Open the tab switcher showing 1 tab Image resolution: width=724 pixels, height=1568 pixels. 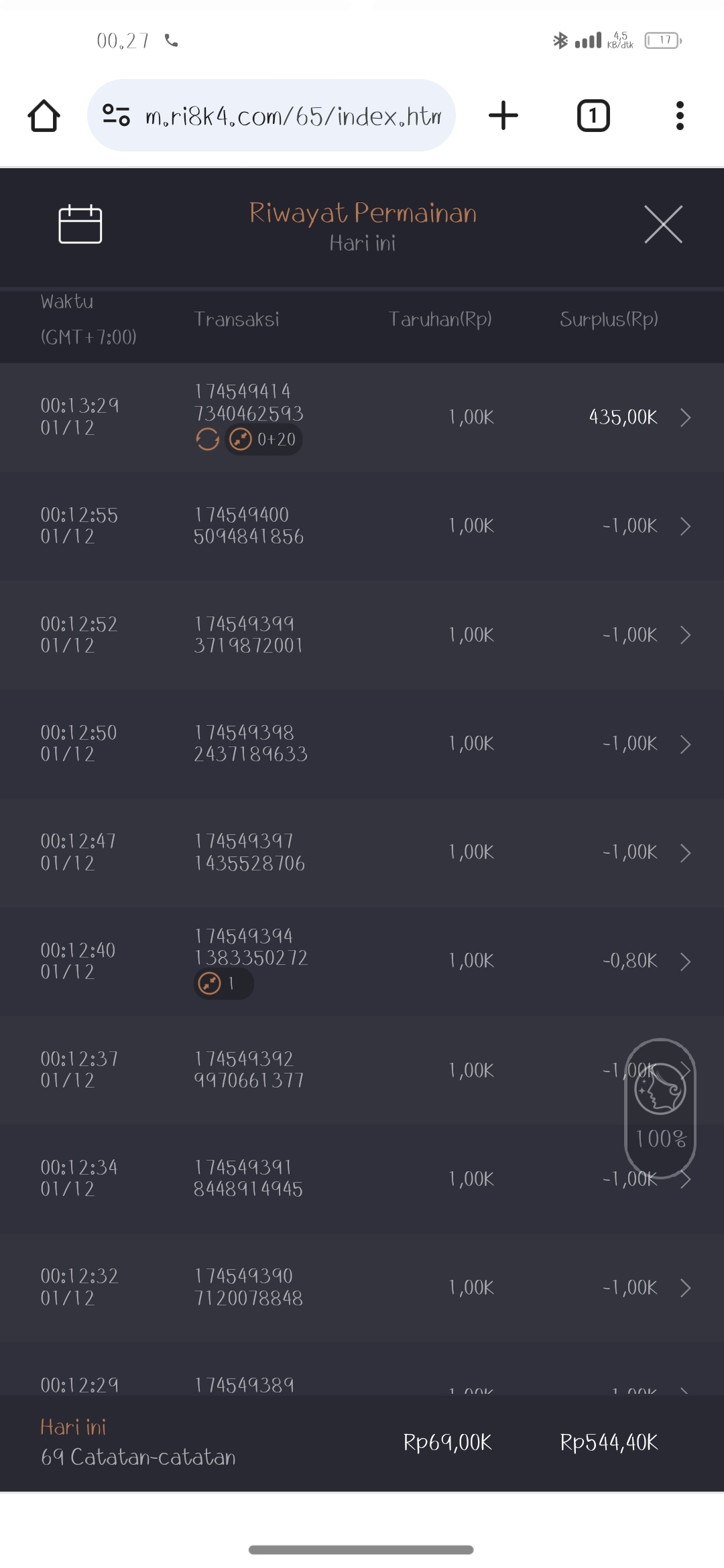pos(593,116)
